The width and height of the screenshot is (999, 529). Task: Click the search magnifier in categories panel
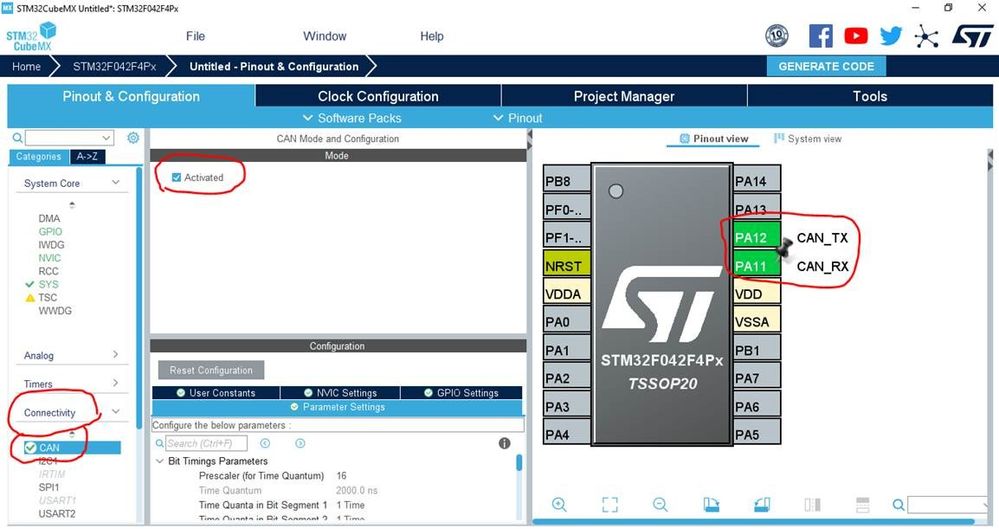pos(17,138)
